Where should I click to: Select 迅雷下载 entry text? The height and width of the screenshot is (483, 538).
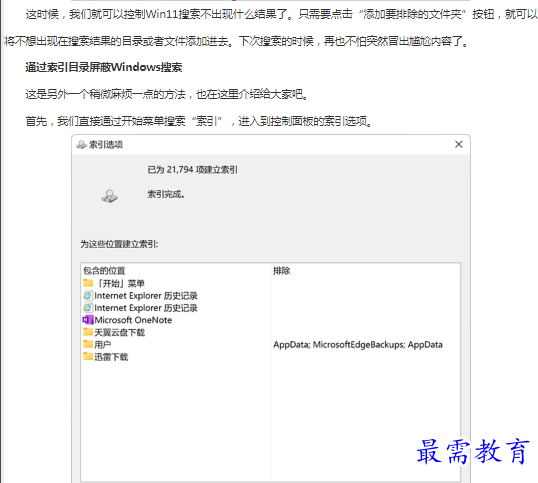[111, 357]
